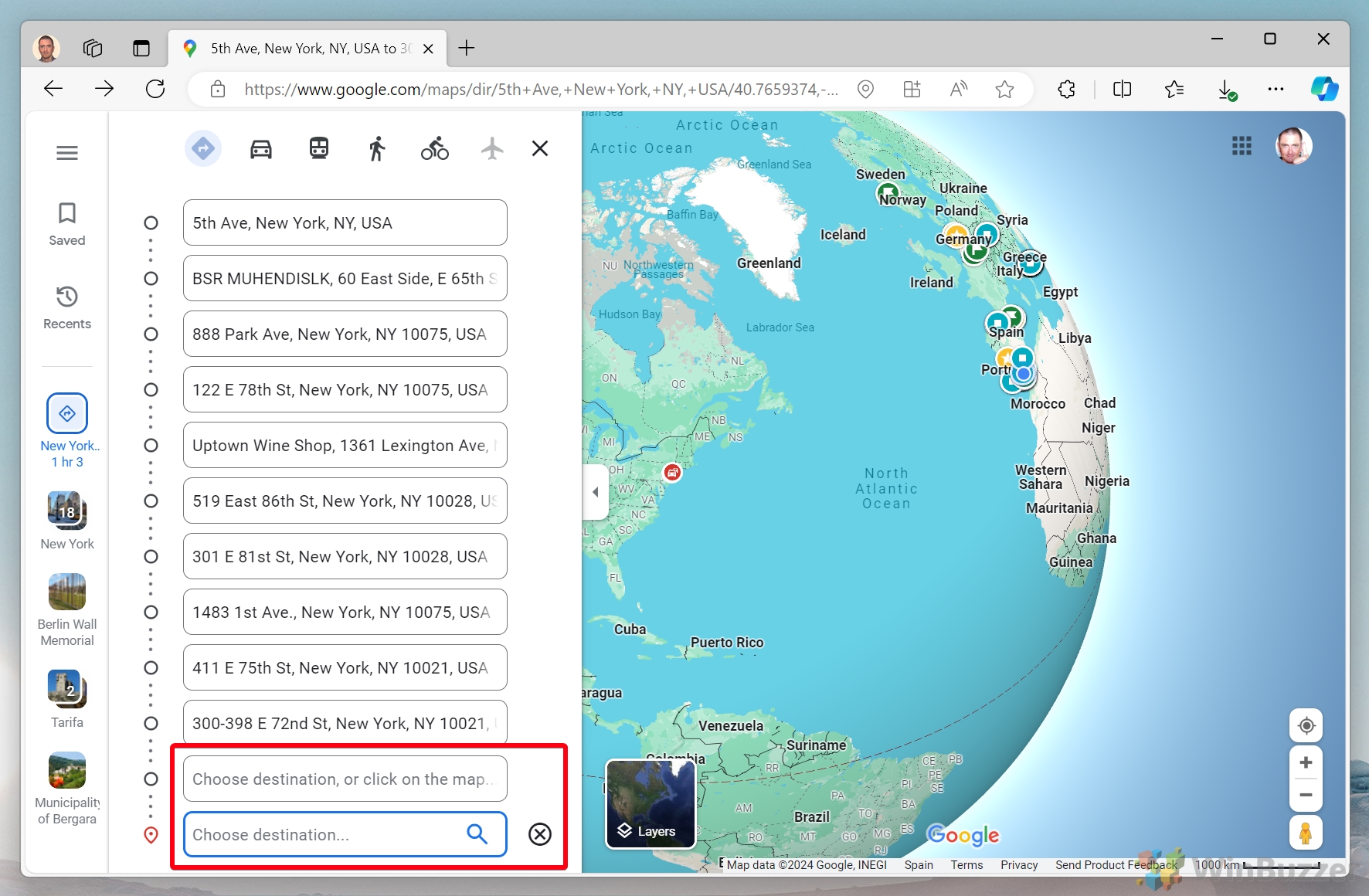Open the Copilot sidebar
This screenshot has width=1369, height=896.
coord(1324,89)
